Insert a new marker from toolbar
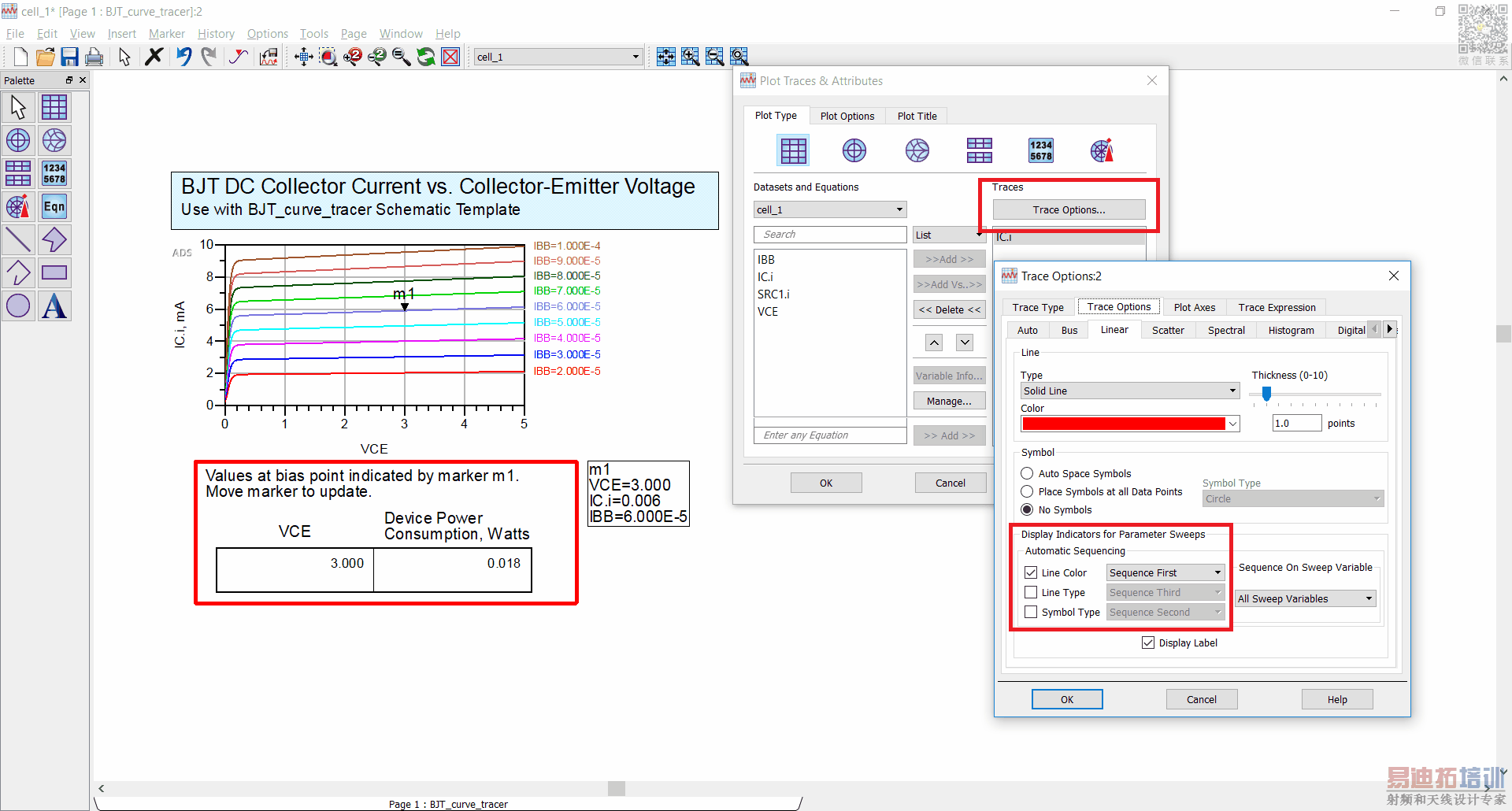 pyautogui.click(x=238, y=57)
